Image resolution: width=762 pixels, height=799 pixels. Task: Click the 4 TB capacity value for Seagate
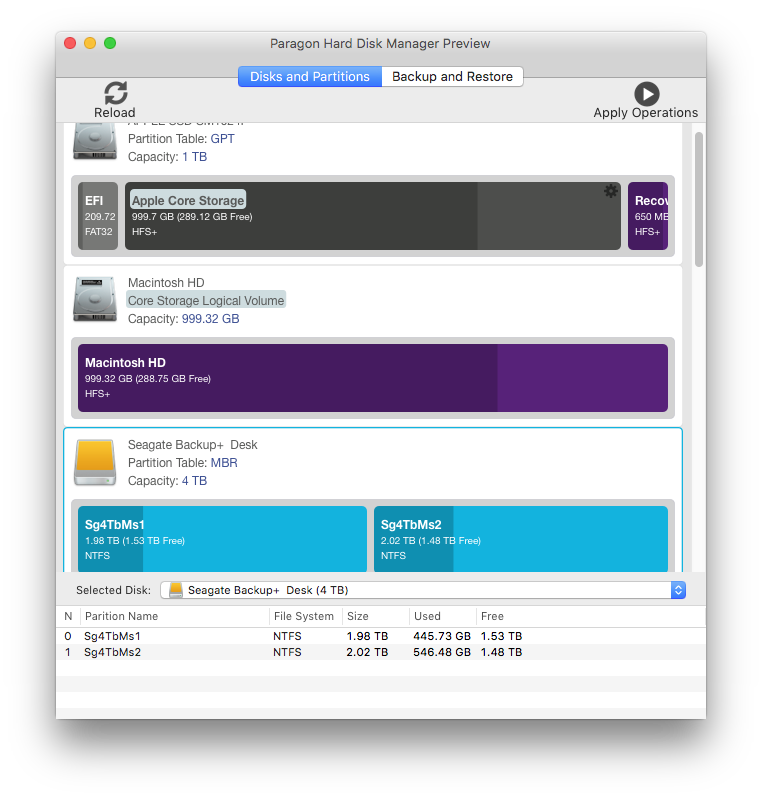pyautogui.click(x=194, y=481)
